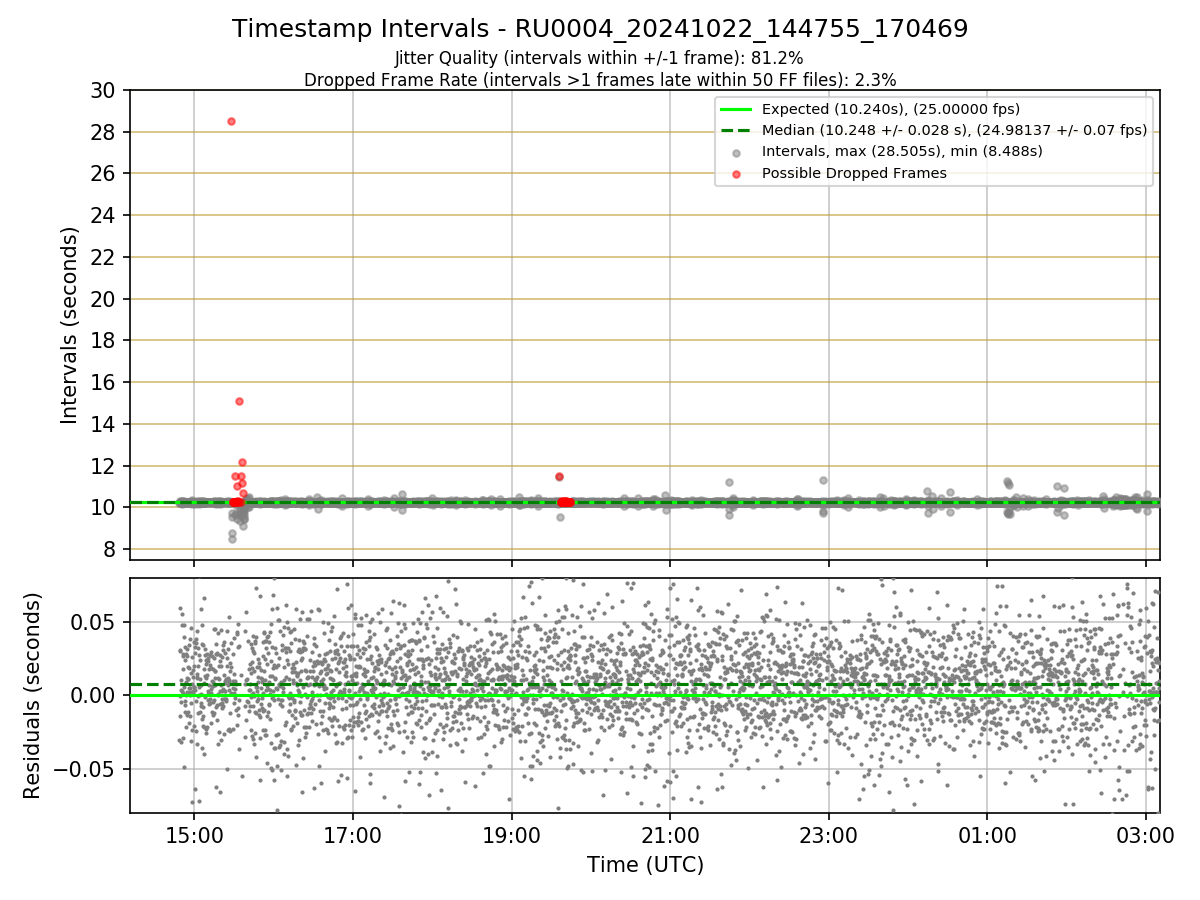Click the '21:00' x-axis tick label

click(670, 833)
